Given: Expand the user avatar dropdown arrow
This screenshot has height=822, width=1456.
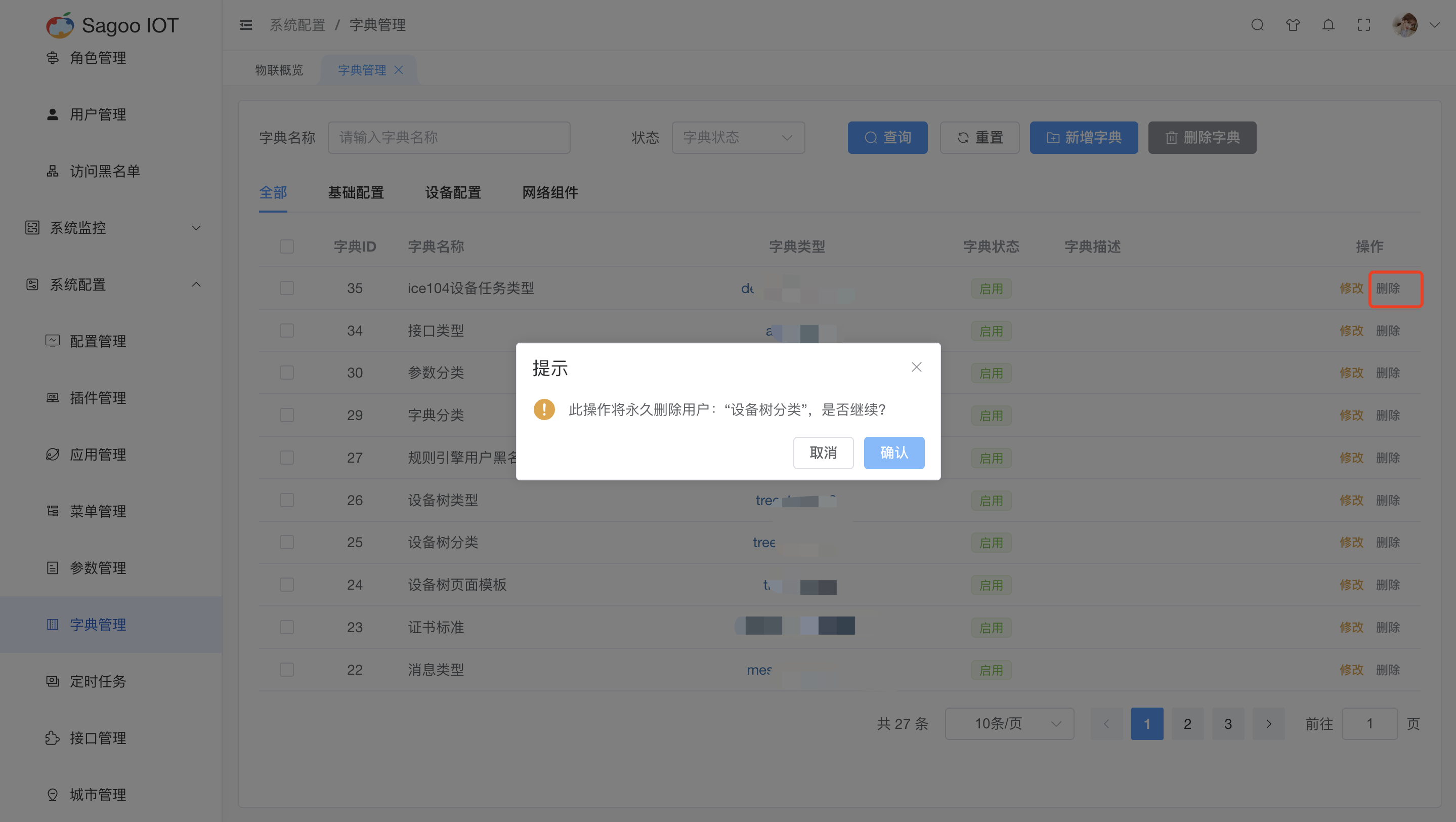Looking at the screenshot, I should point(1435,25).
